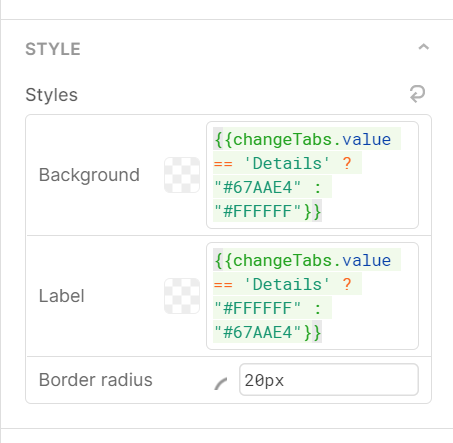
Task: Open the Background color swatch
Action: (x=182, y=175)
